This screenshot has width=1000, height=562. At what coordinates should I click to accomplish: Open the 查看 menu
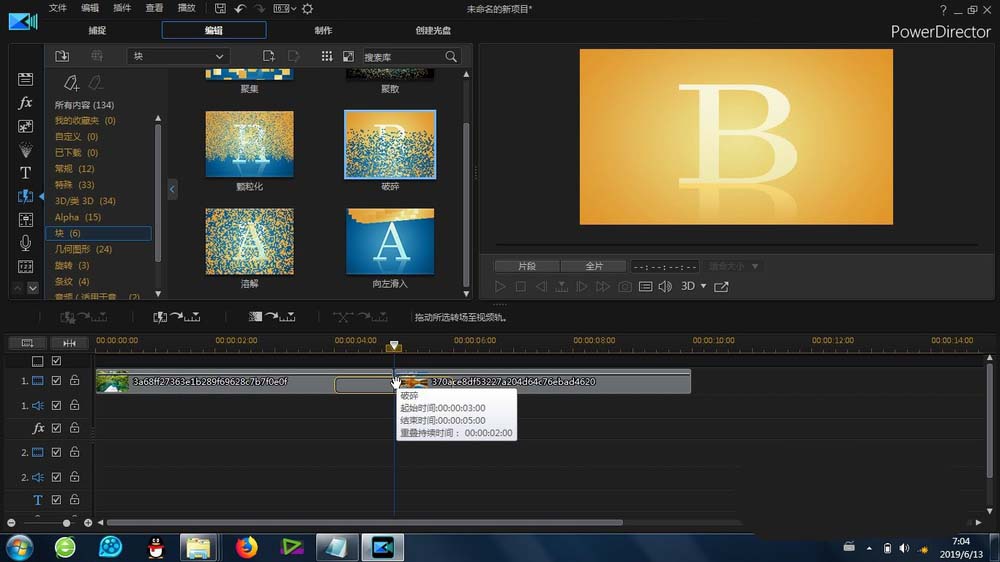pyautogui.click(x=154, y=8)
